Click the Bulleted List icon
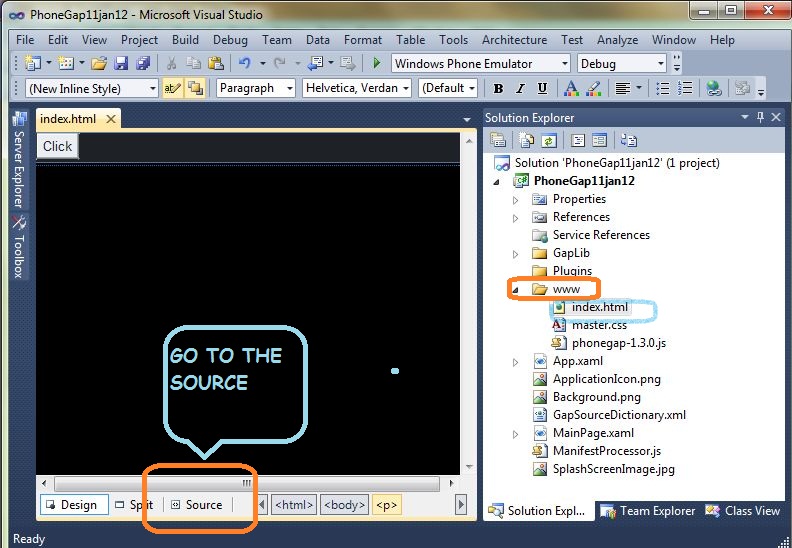 [663, 88]
